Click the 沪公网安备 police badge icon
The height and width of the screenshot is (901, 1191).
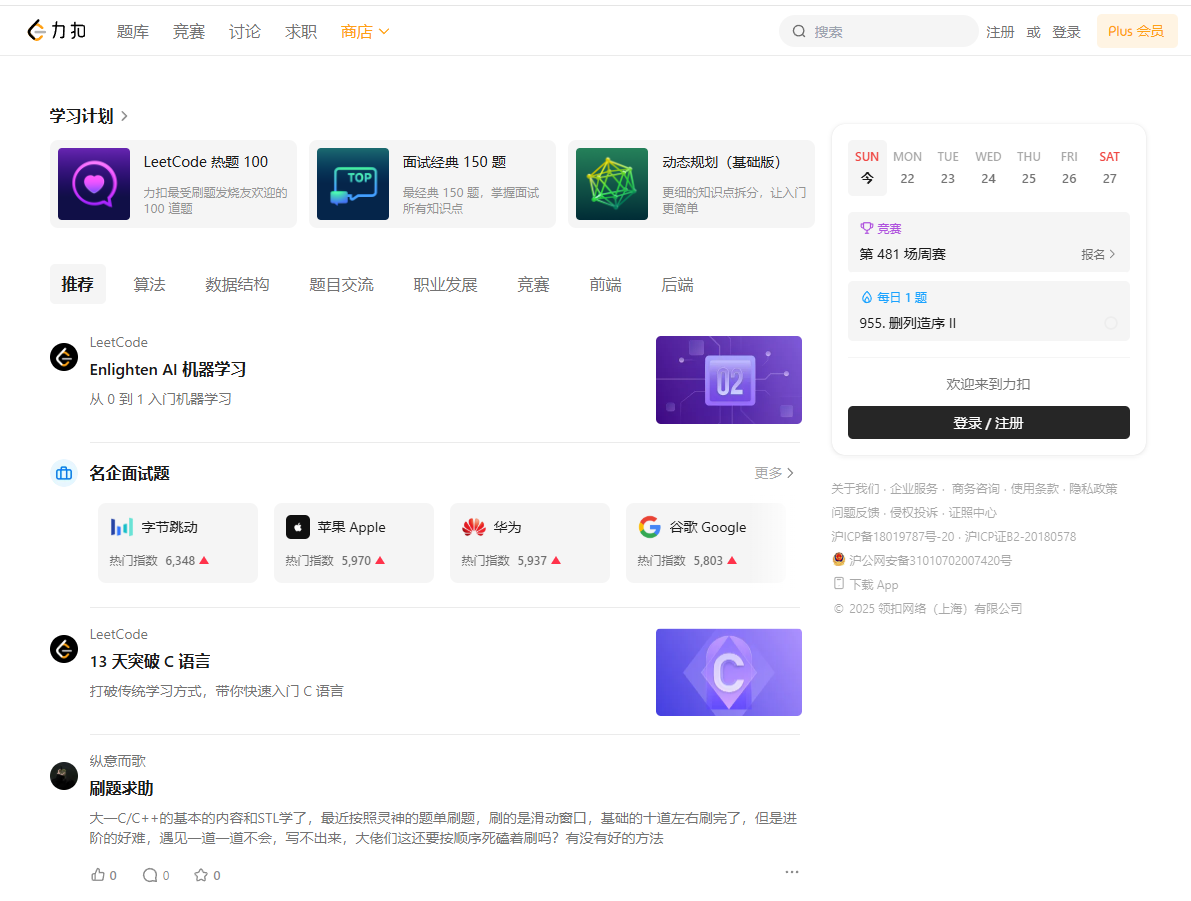click(839, 559)
